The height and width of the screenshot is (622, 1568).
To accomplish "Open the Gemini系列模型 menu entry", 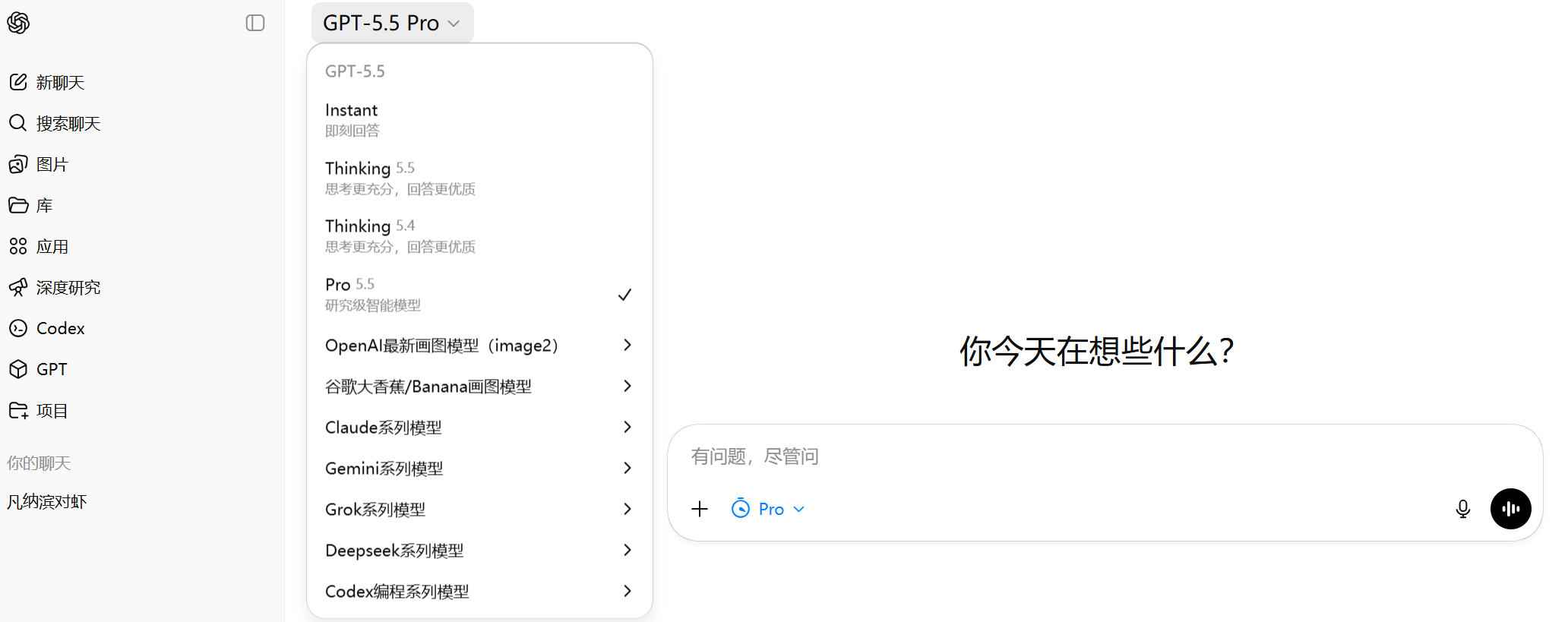I will click(x=479, y=468).
